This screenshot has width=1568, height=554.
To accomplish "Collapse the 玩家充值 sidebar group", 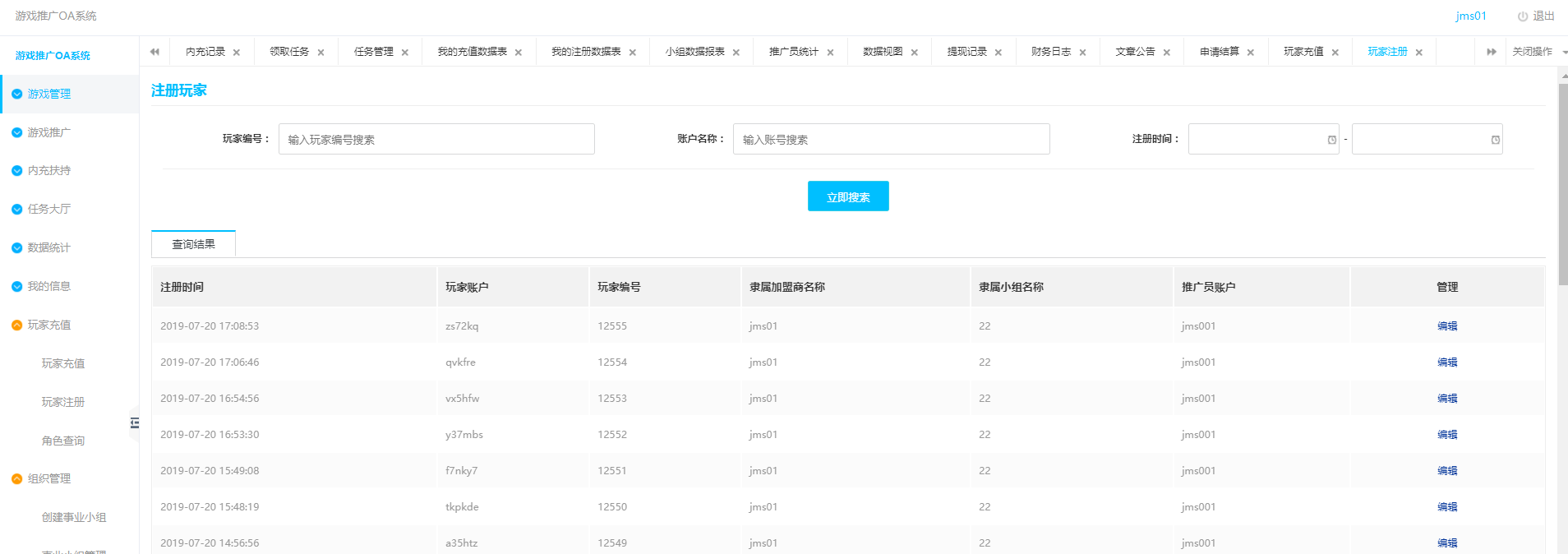I will click(48, 325).
